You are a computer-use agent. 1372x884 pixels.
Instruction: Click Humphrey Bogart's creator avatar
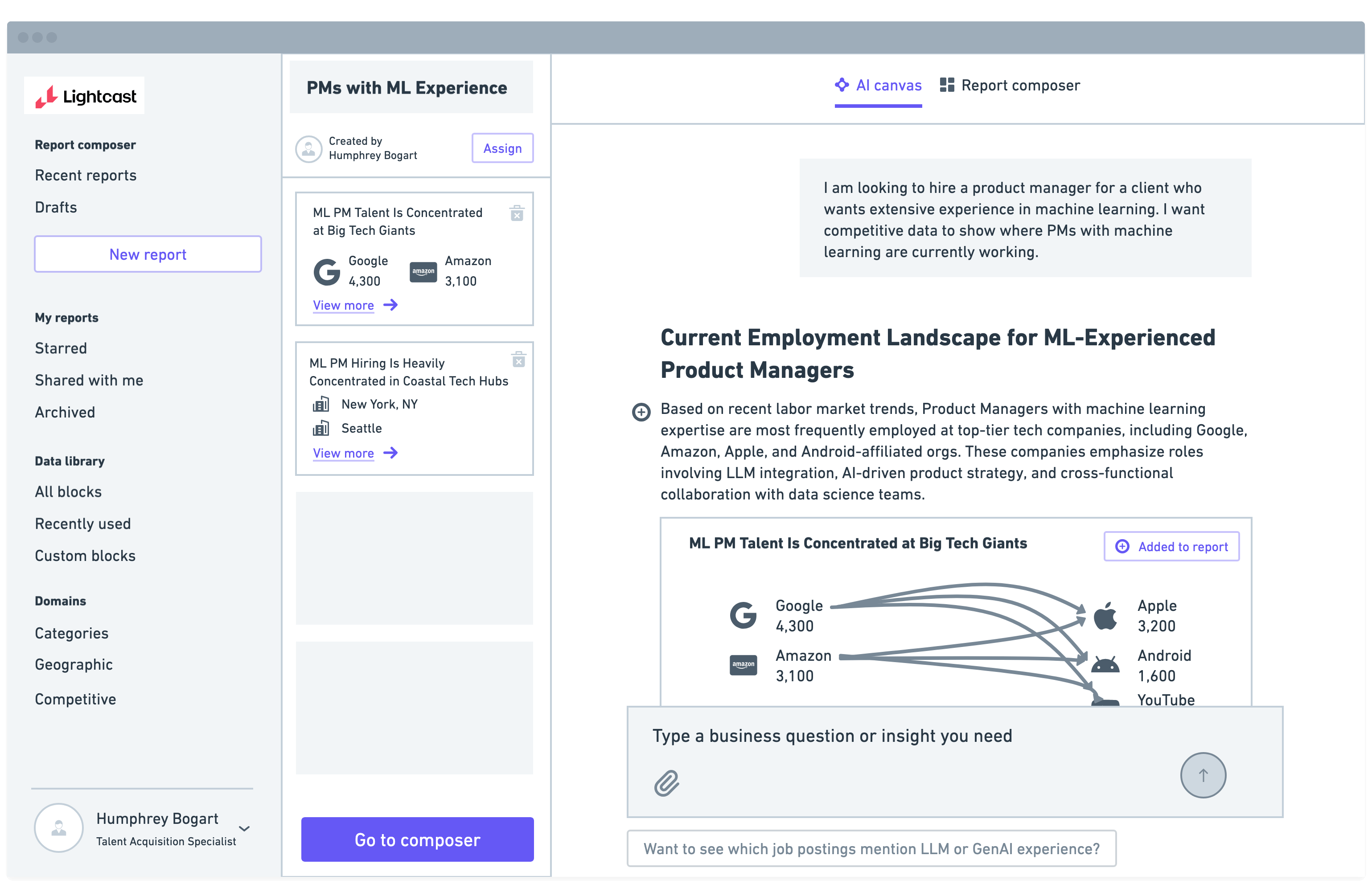coord(308,149)
